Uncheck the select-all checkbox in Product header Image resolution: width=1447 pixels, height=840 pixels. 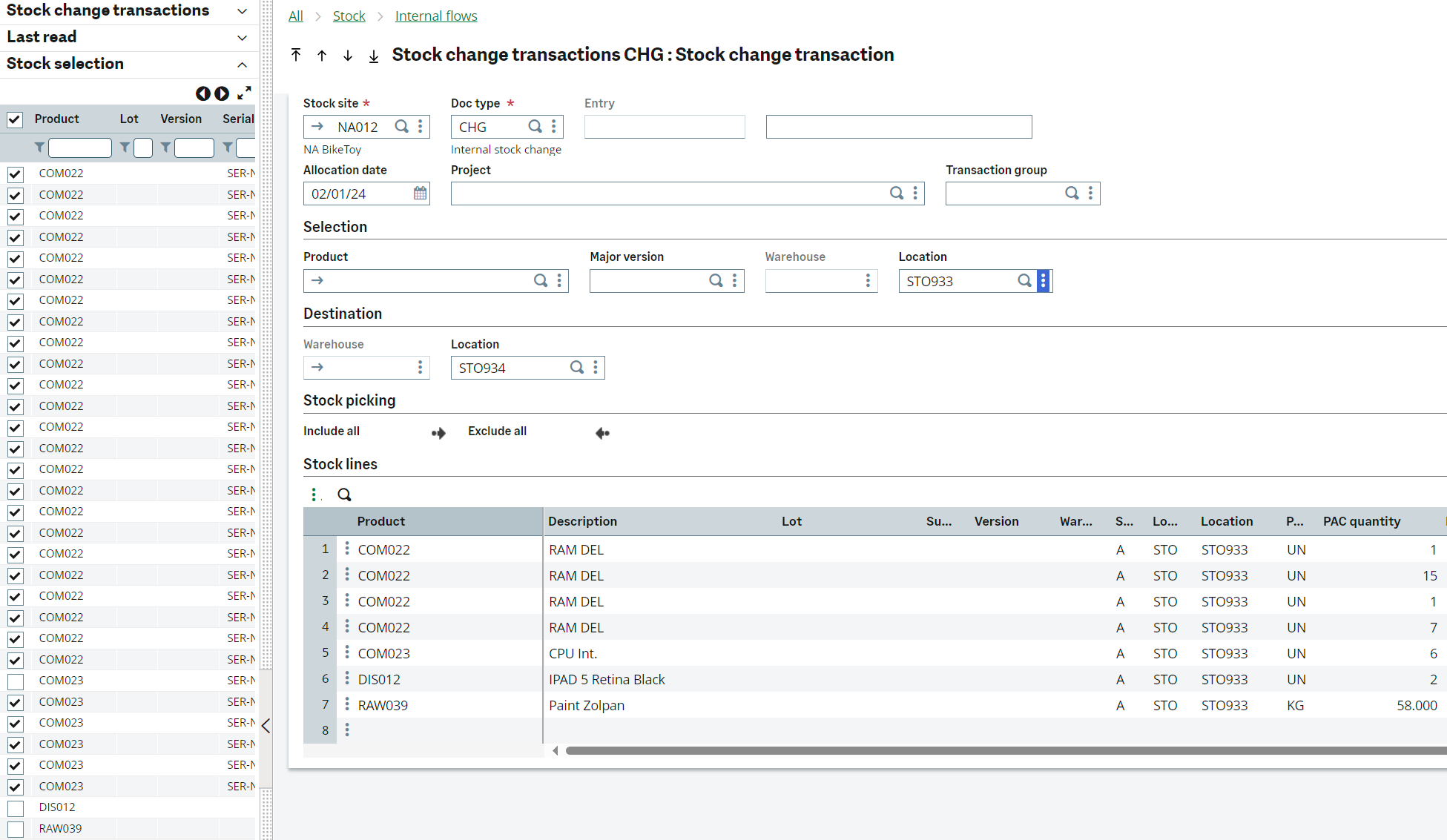point(15,119)
